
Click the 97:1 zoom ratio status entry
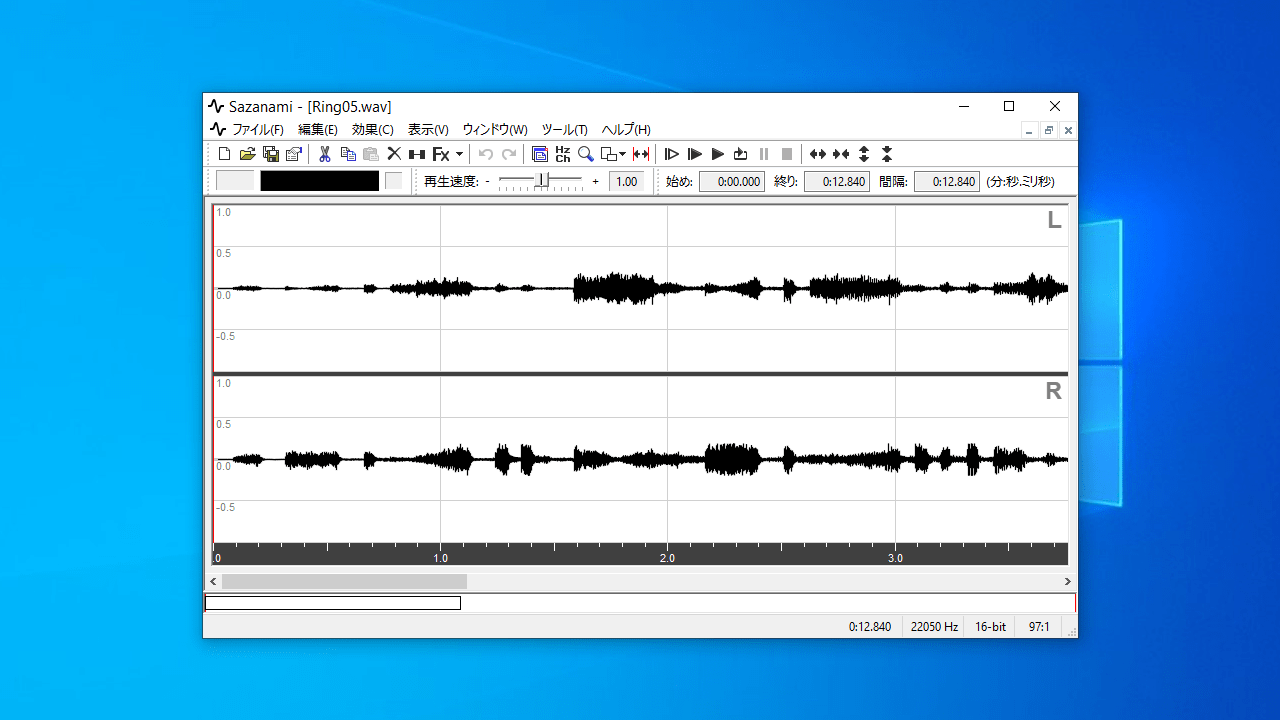click(1039, 627)
